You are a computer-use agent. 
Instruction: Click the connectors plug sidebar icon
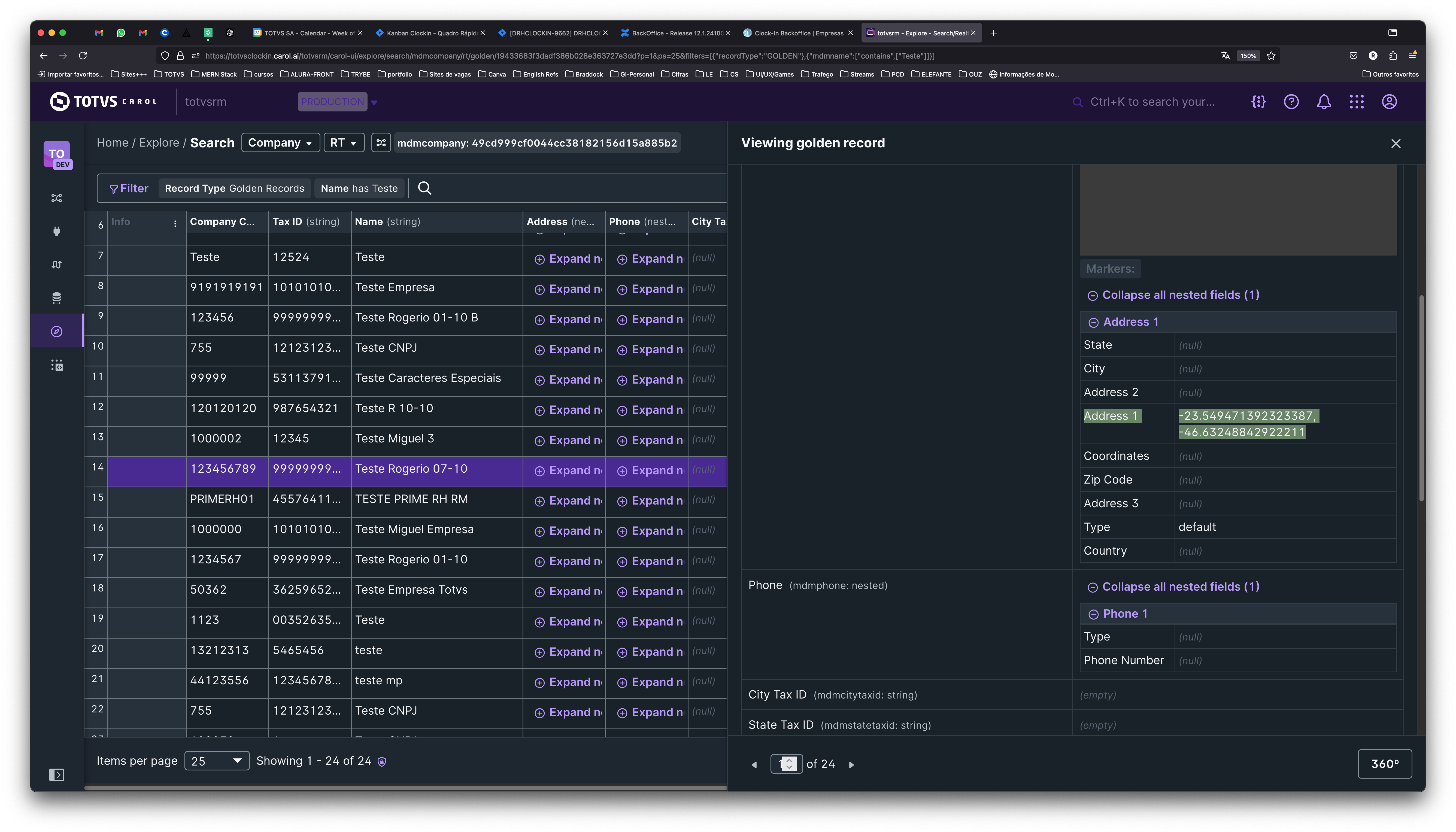tap(57, 231)
